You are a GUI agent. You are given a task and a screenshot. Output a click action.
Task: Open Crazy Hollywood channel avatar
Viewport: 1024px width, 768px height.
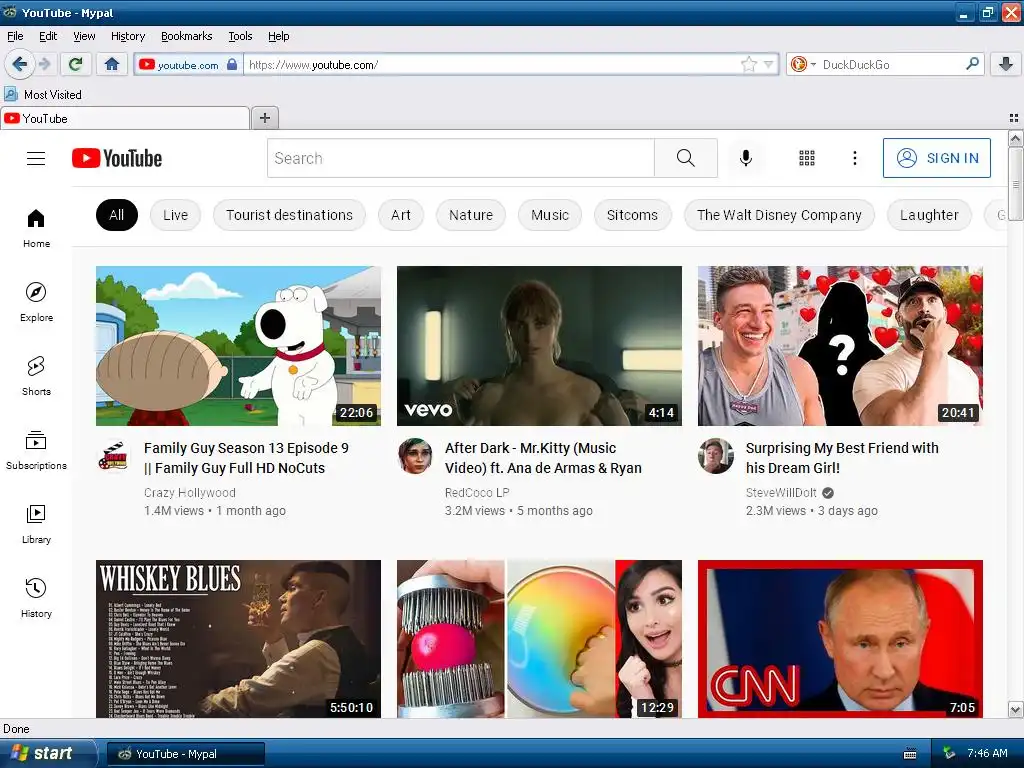click(114, 456)
